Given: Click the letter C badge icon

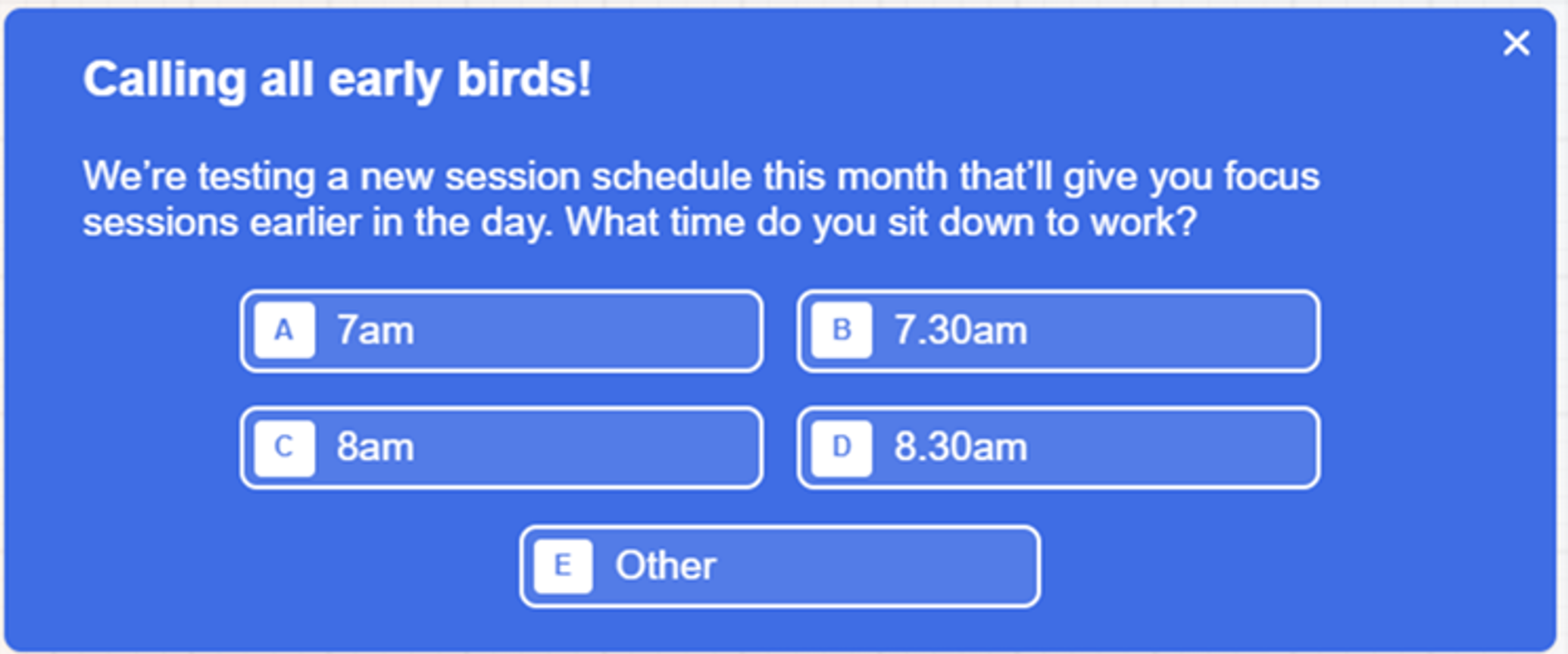Looking at the screenshot, I should point(284,448).
